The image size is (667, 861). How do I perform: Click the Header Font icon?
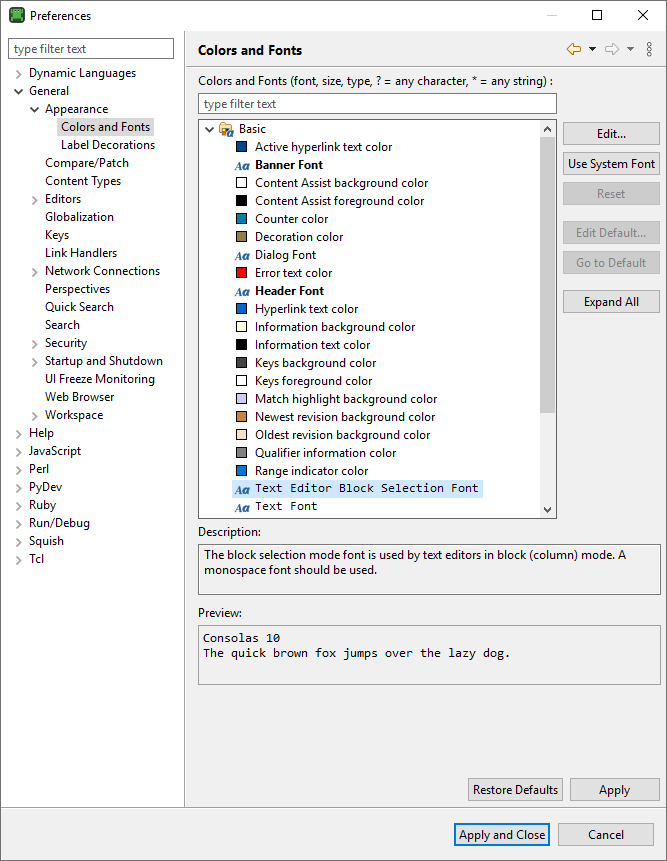point(242,291)
